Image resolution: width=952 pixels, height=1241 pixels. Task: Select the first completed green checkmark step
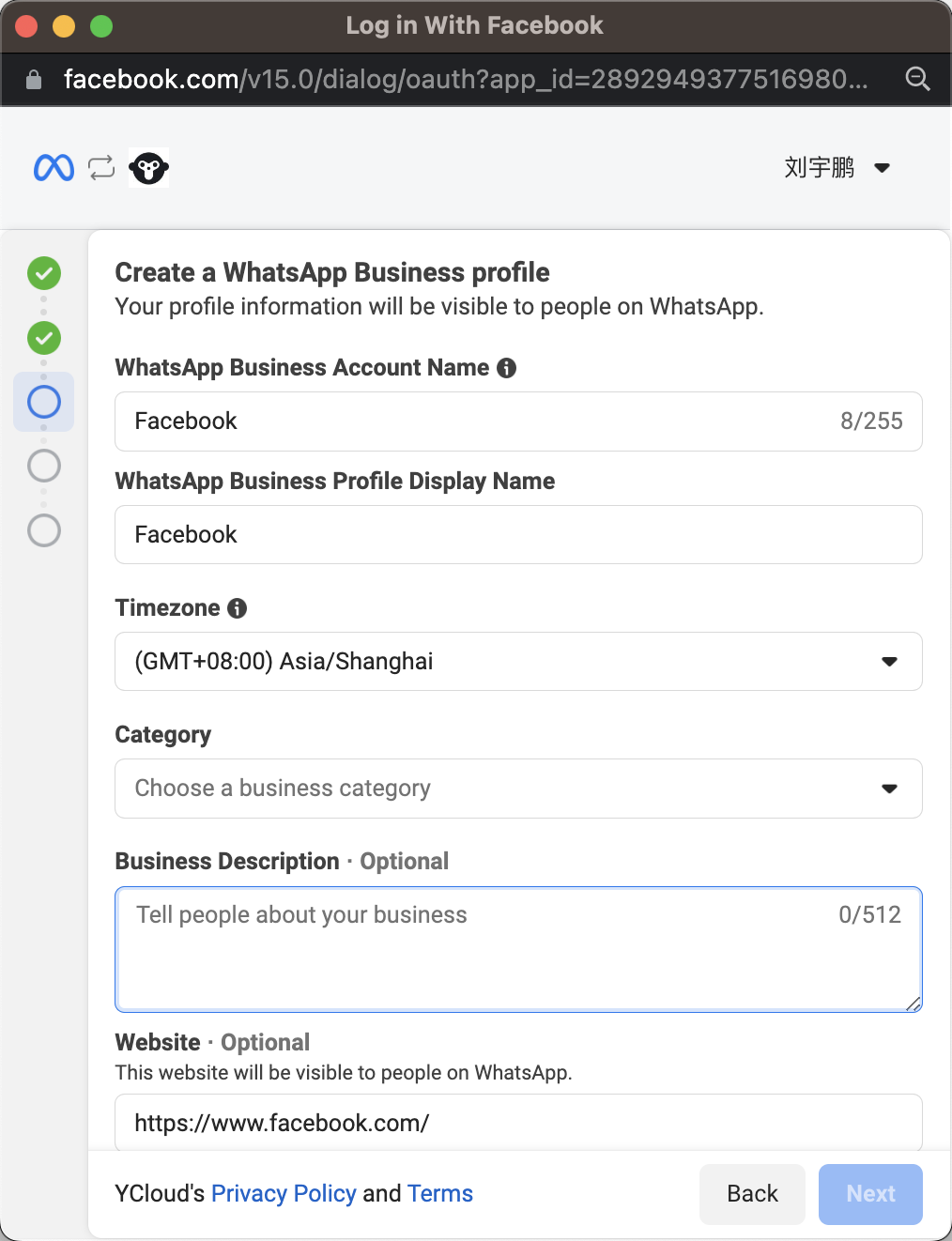(x=44, y=274)
